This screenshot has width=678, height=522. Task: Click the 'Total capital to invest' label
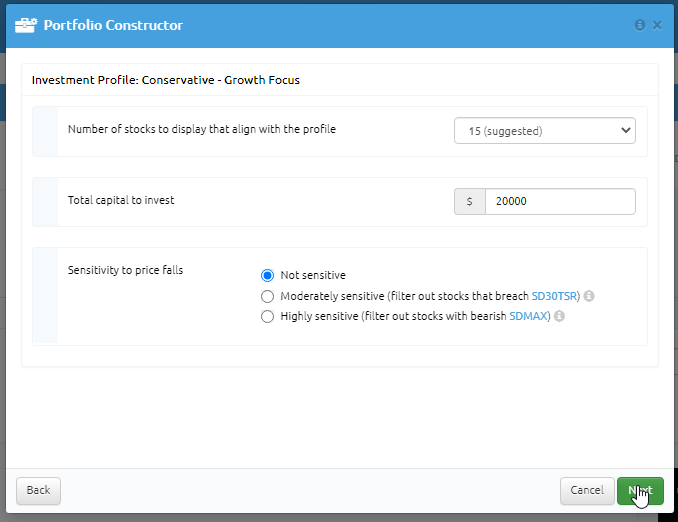click(x=121, y=200)
